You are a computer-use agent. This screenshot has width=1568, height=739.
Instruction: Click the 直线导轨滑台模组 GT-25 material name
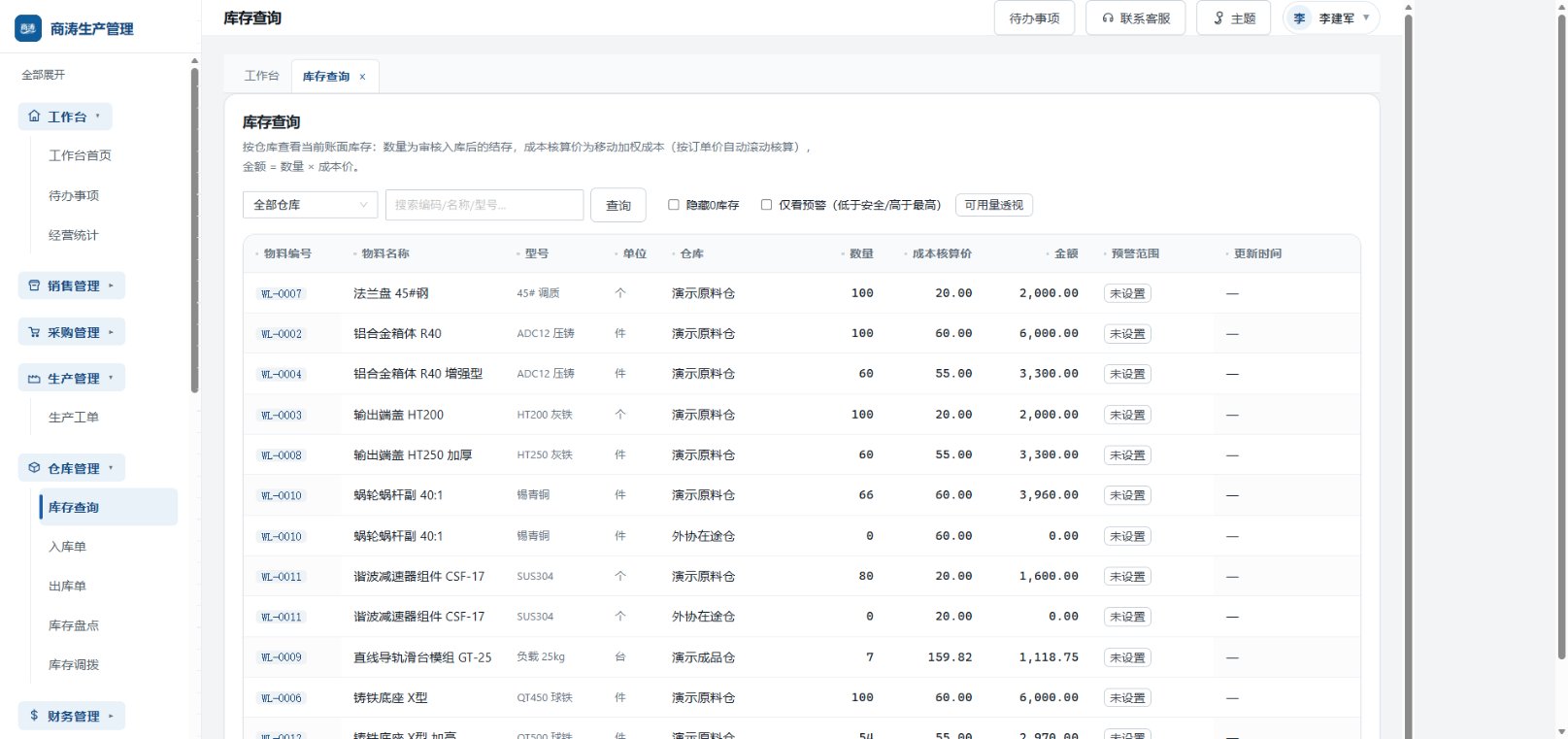click(x=422, y=657)
